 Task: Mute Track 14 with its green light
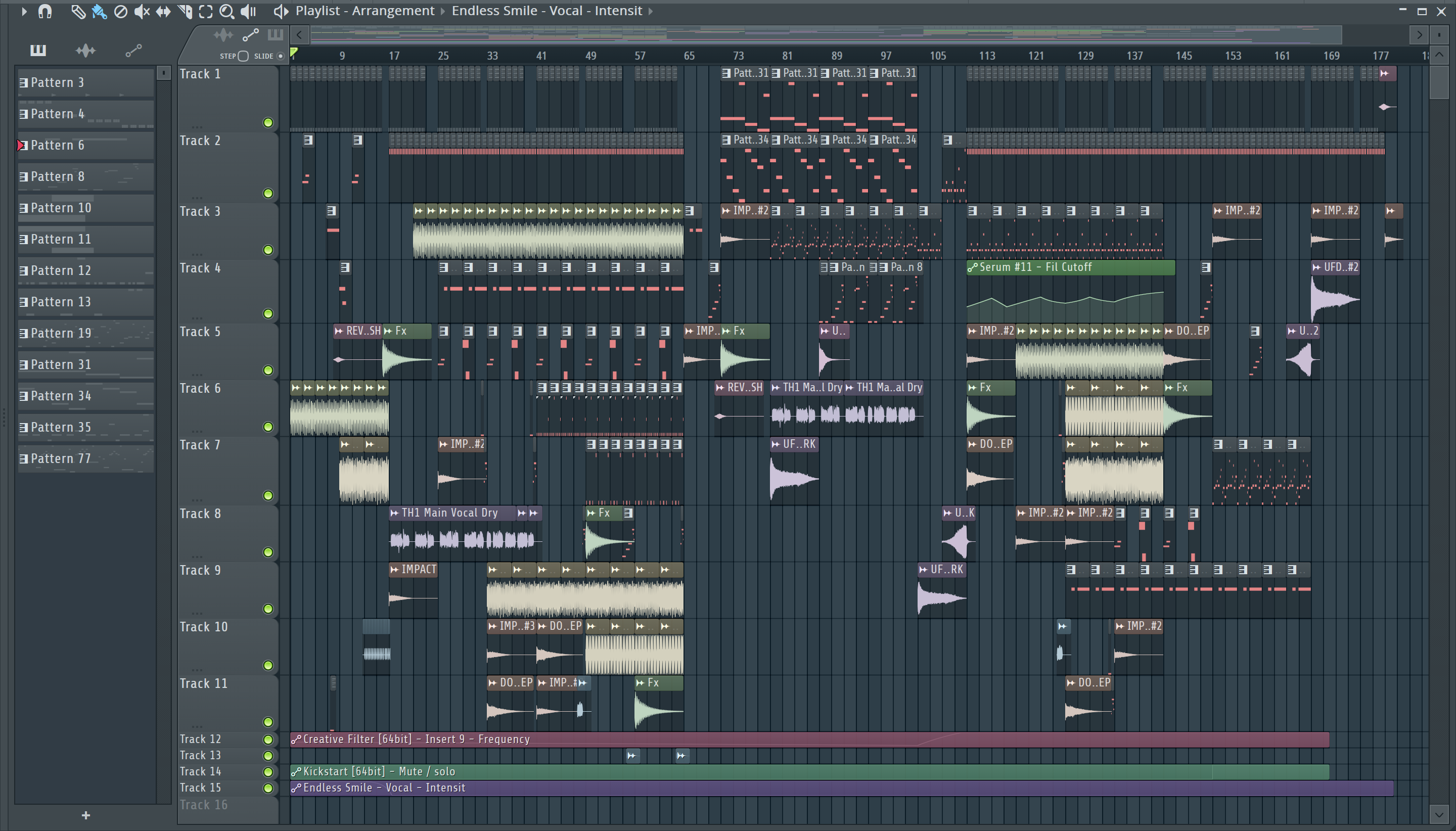pos(267,772)
